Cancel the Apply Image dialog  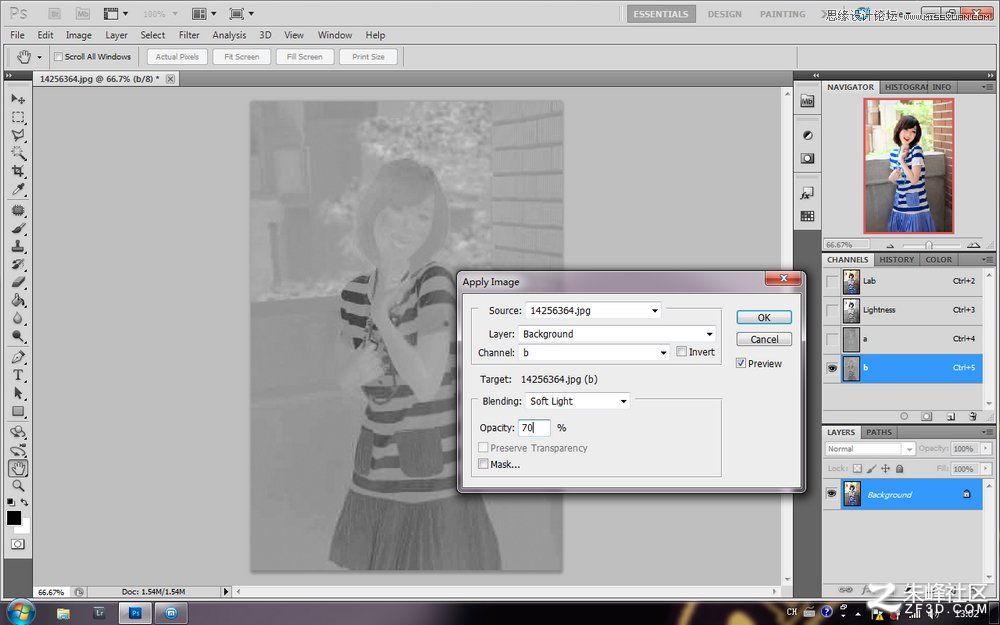click(x=764, y=339)
